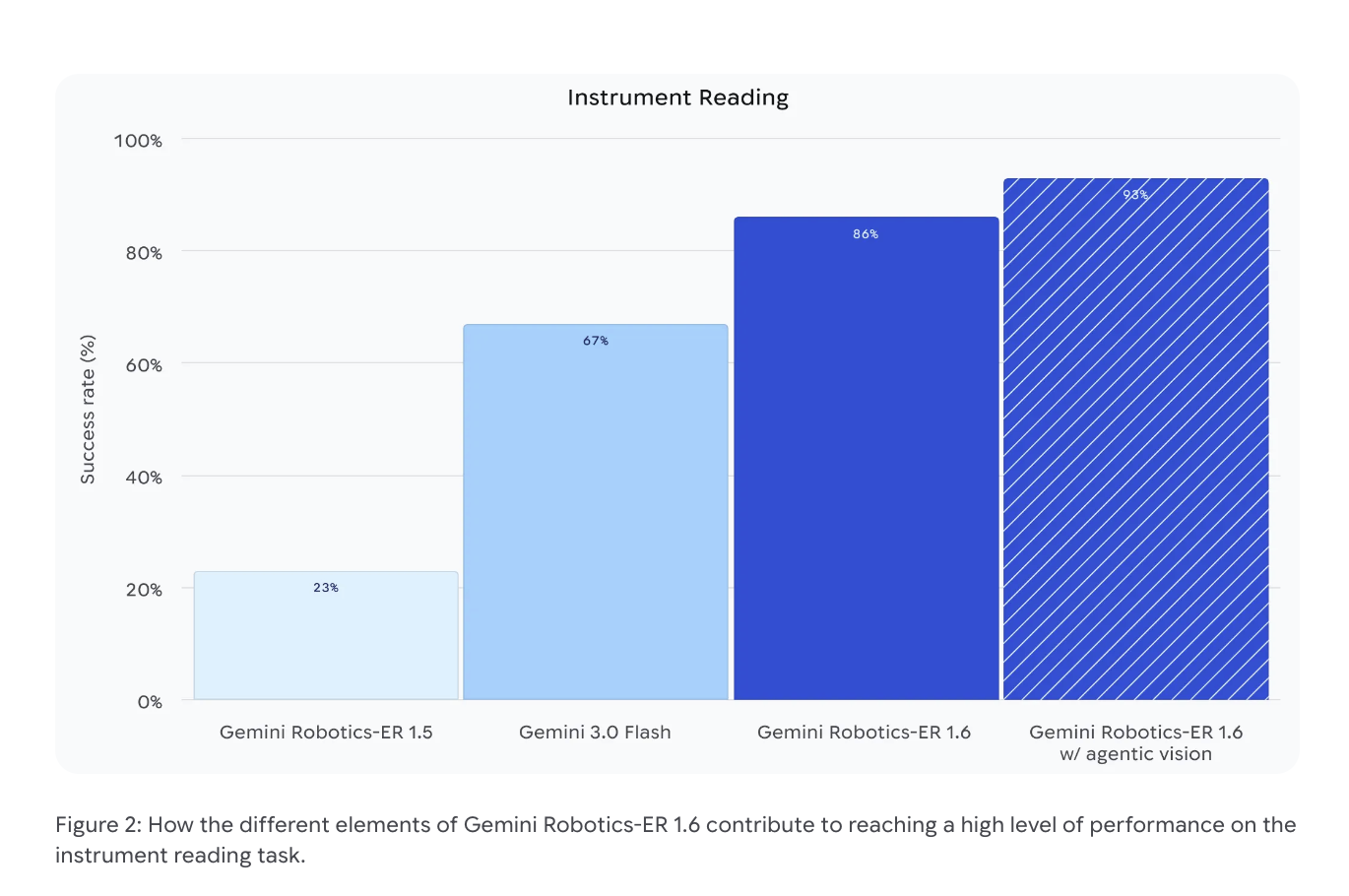Click the Gemini Robotics-ER 1.6 x-axis label
Screen dimensions: 1349x896
pos(864,733)
